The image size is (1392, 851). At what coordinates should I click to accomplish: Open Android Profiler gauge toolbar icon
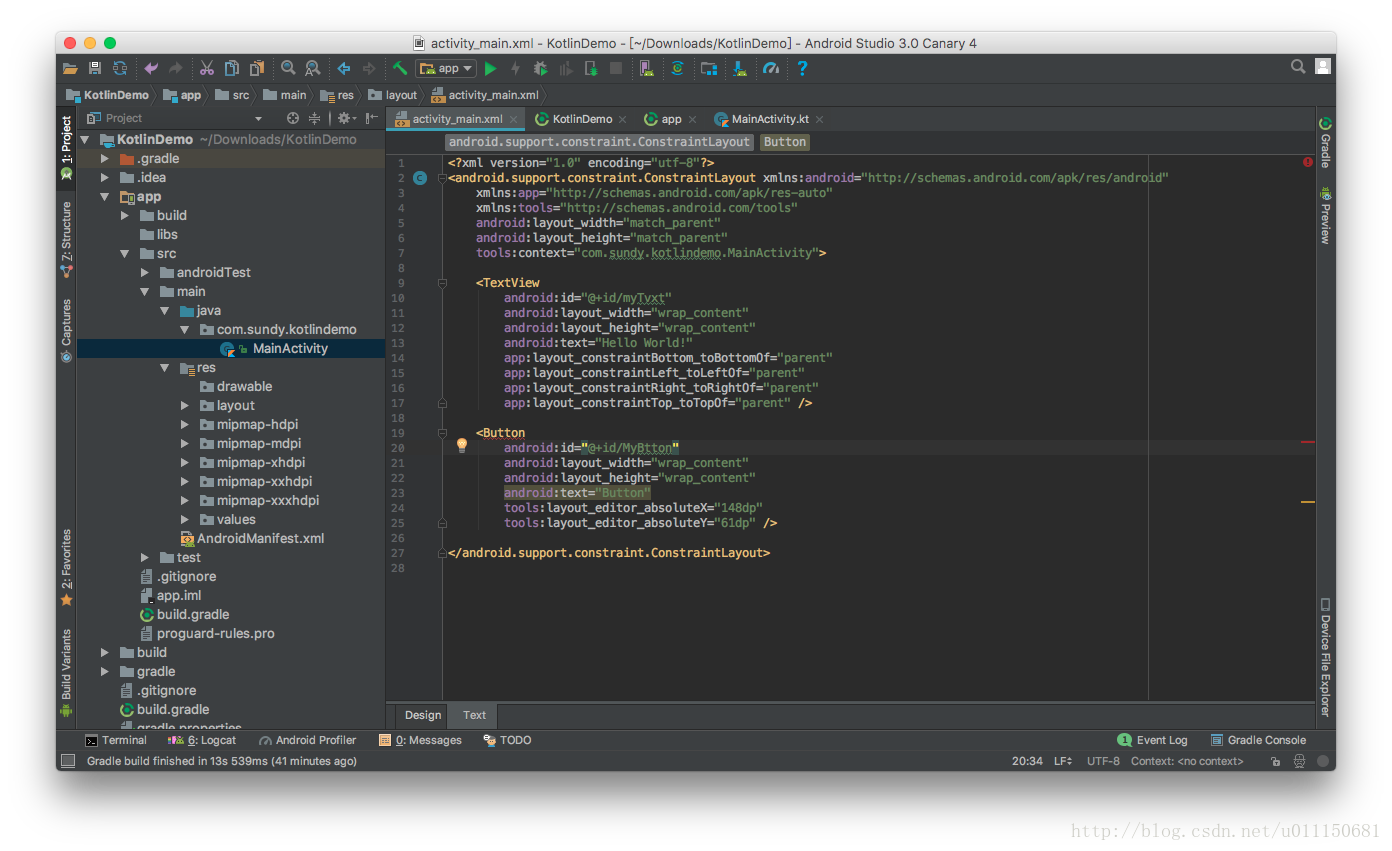(x=771, y=69)
